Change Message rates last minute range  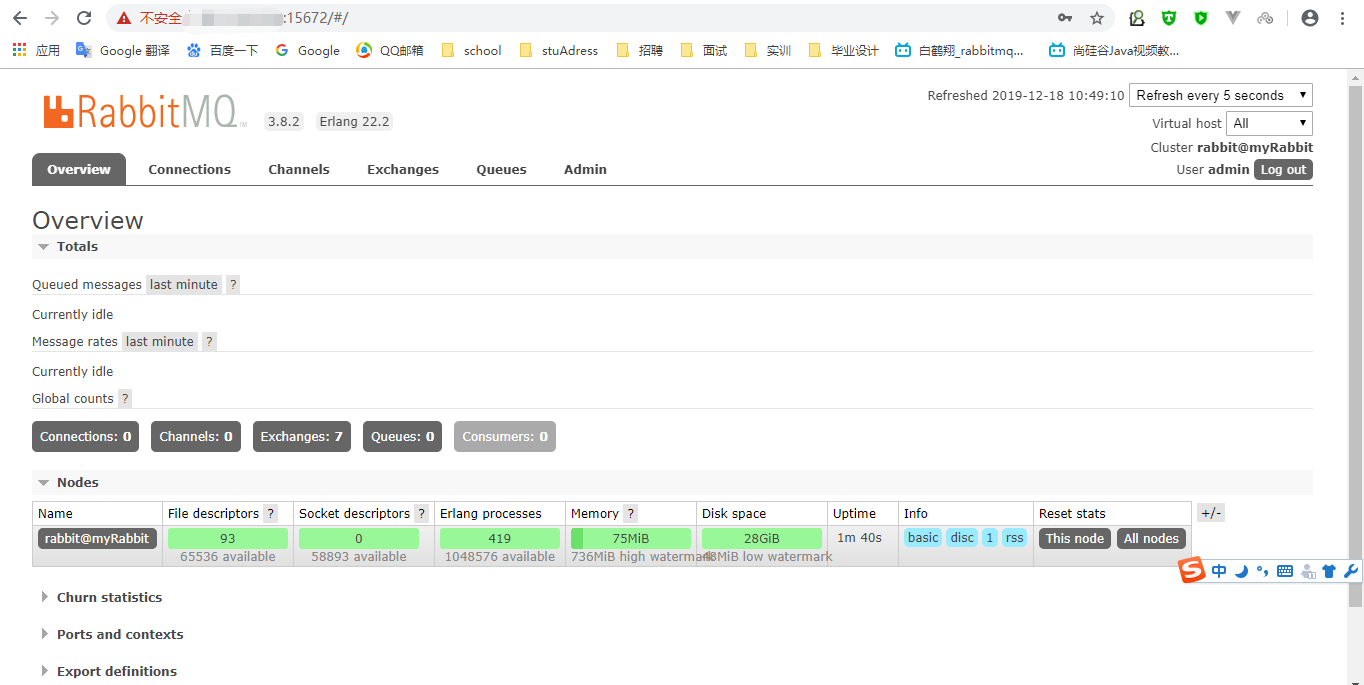click(160, 341)
